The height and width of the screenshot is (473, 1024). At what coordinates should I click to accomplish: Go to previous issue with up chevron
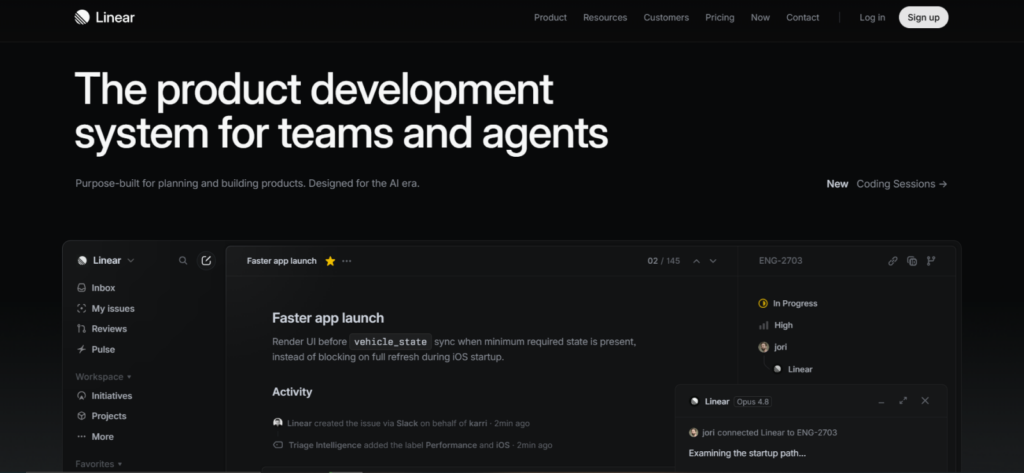(696, 261)
